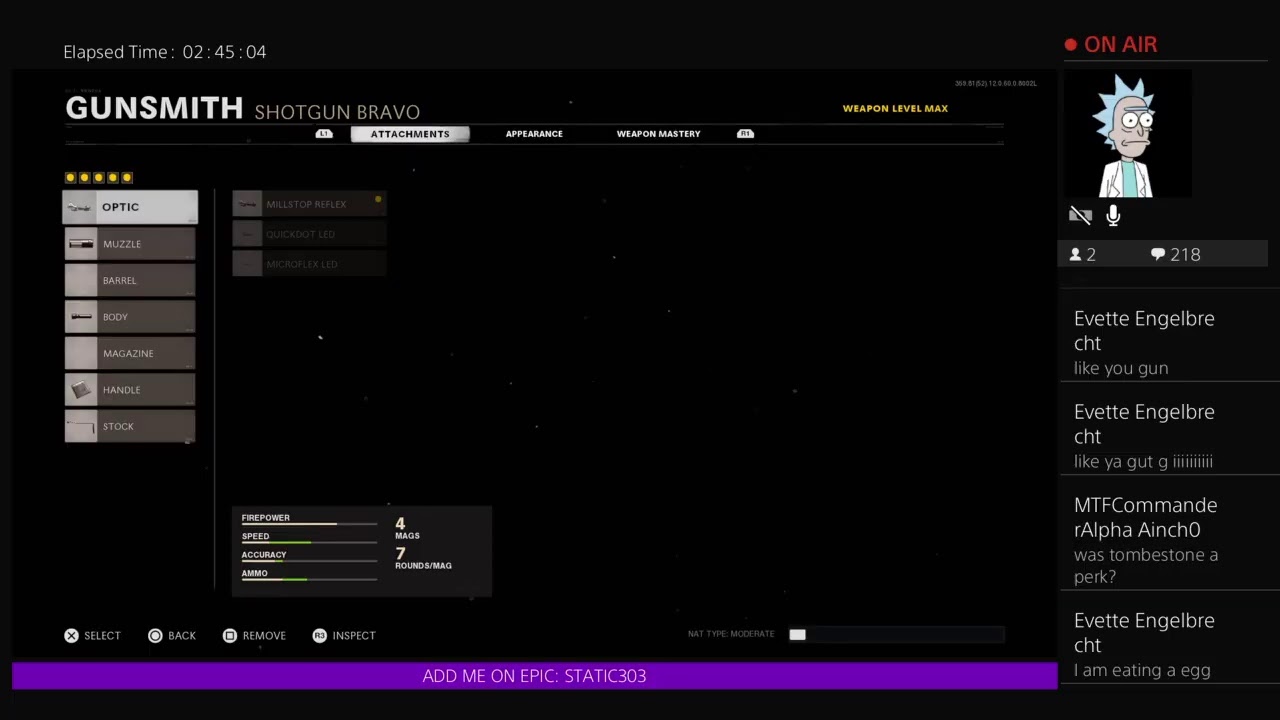This screenshot has height=720, width=1280.
Task: Click the Body slot attachment icon
Action: pyautogui.click(x=81, y=317)
